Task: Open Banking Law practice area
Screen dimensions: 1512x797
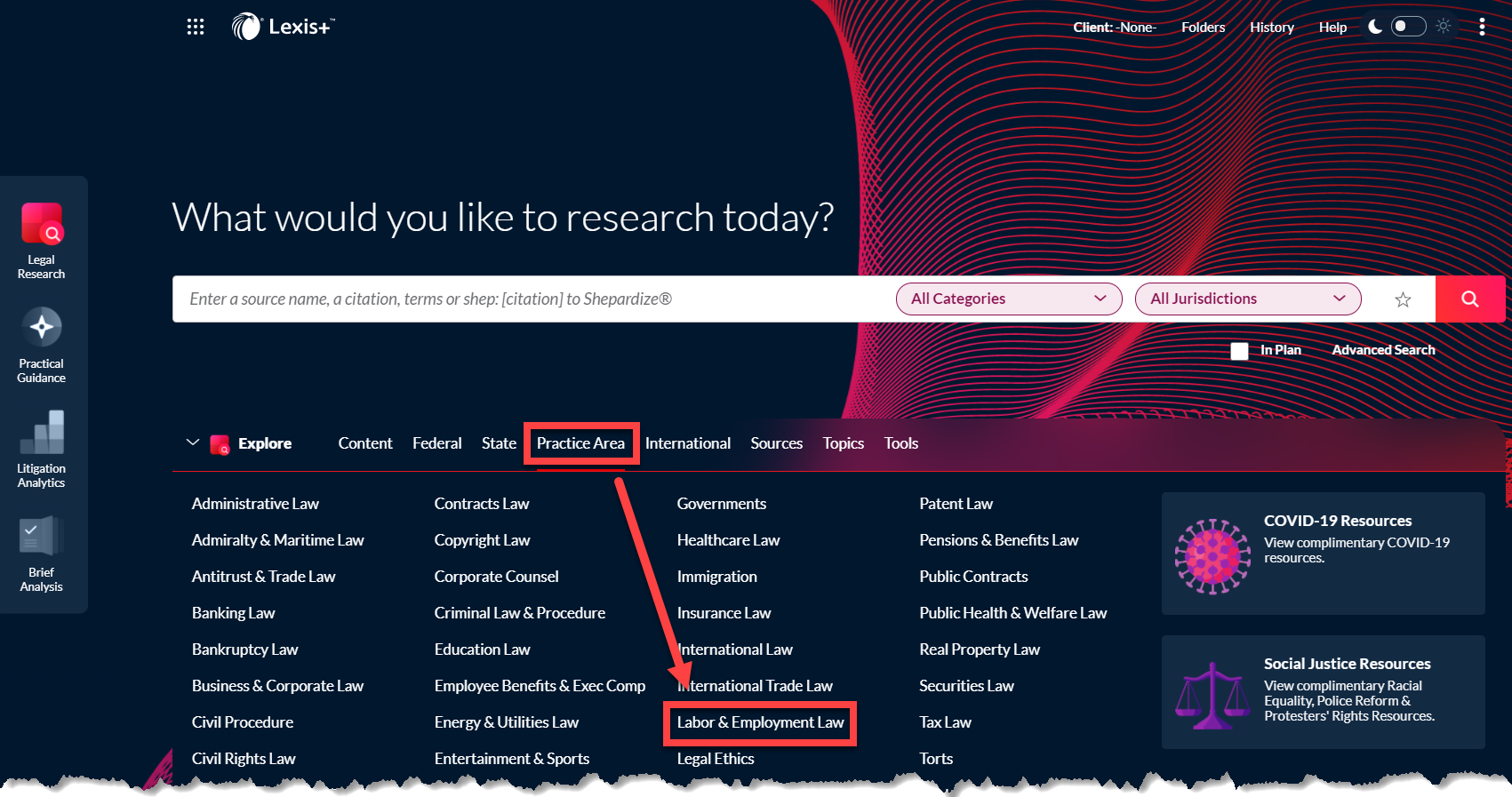Action: [234, 613]
